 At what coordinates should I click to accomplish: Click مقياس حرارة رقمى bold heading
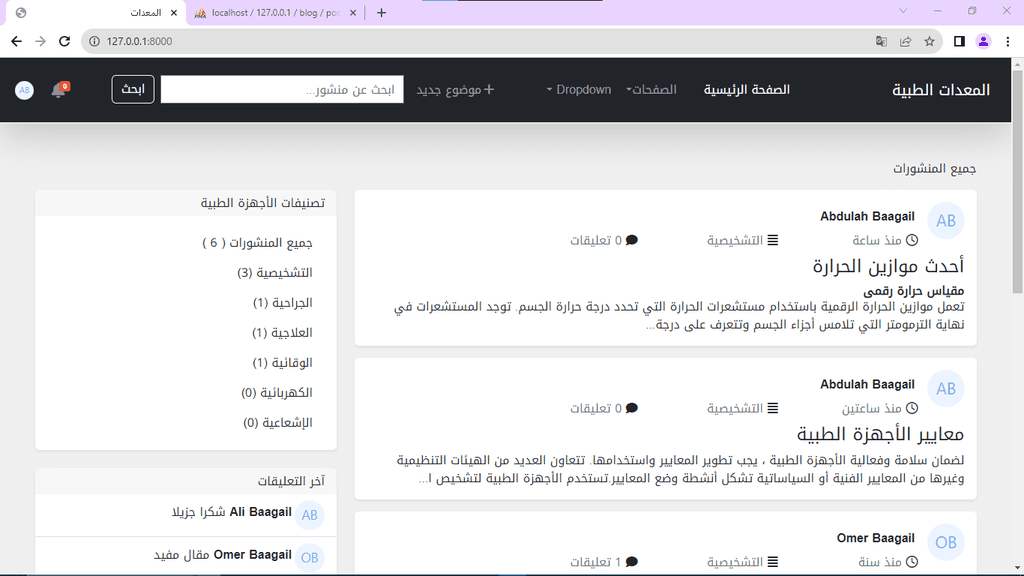click(913, 291)
